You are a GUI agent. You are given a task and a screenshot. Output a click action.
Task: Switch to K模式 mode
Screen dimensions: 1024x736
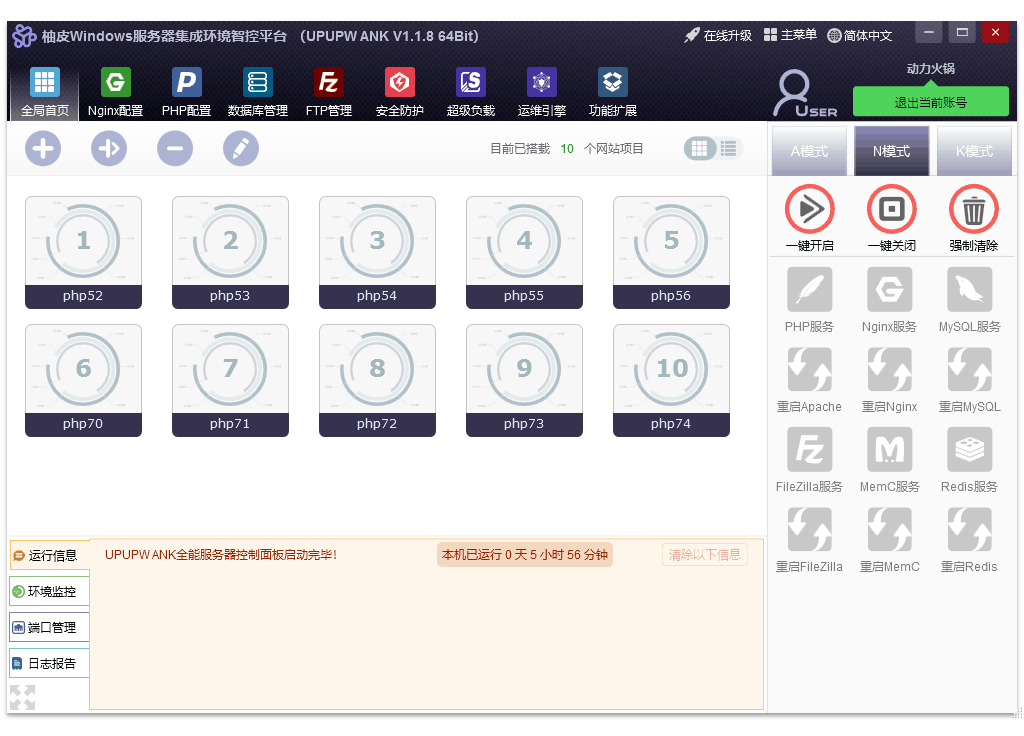tap(974, 151)
